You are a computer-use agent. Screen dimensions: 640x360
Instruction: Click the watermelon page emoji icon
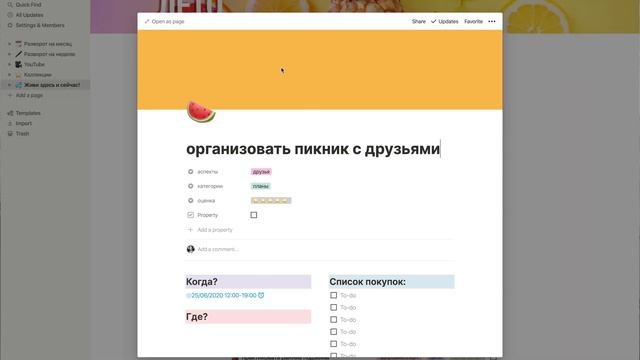(201, 111)
